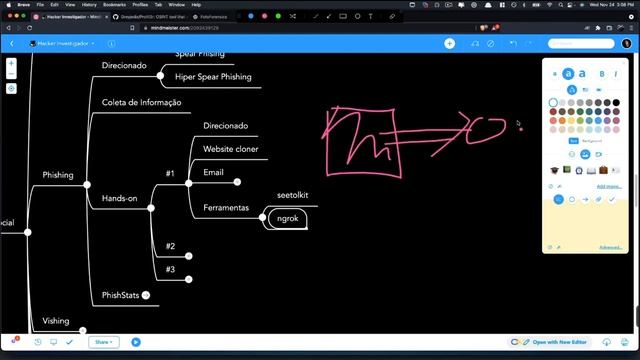Viewport: 640px width, 360px height.
Task: Pick the rectangle annotation tool
Action: (x=343, y=16)
